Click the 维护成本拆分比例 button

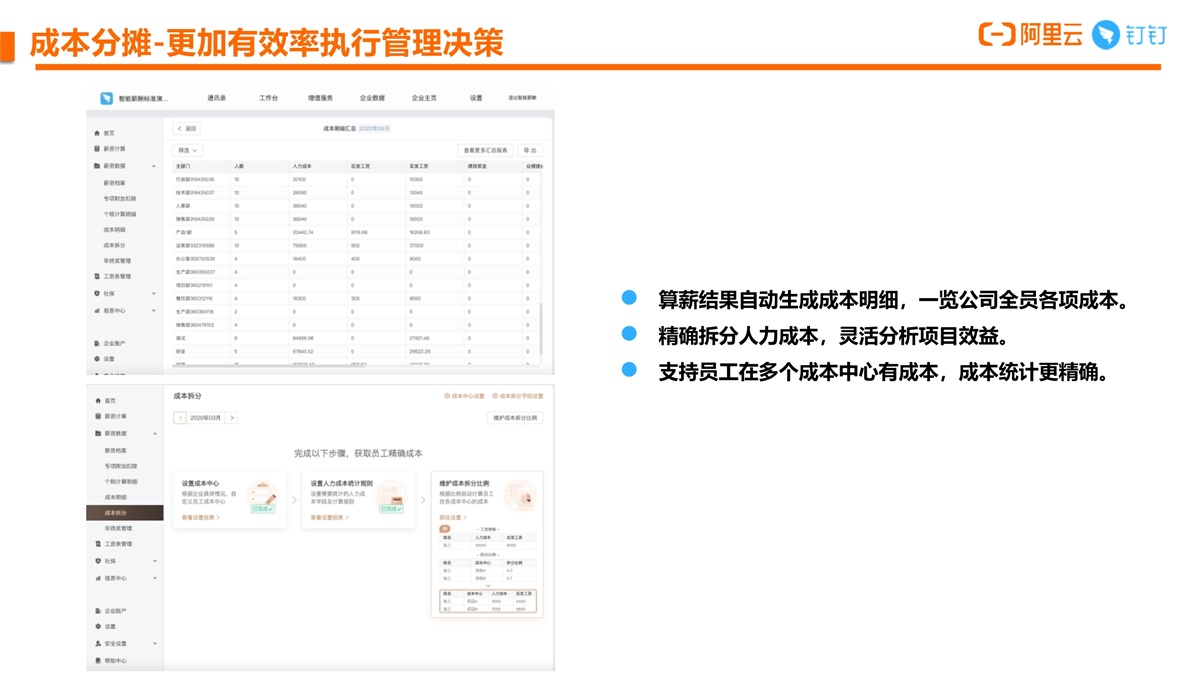(516, 418)
